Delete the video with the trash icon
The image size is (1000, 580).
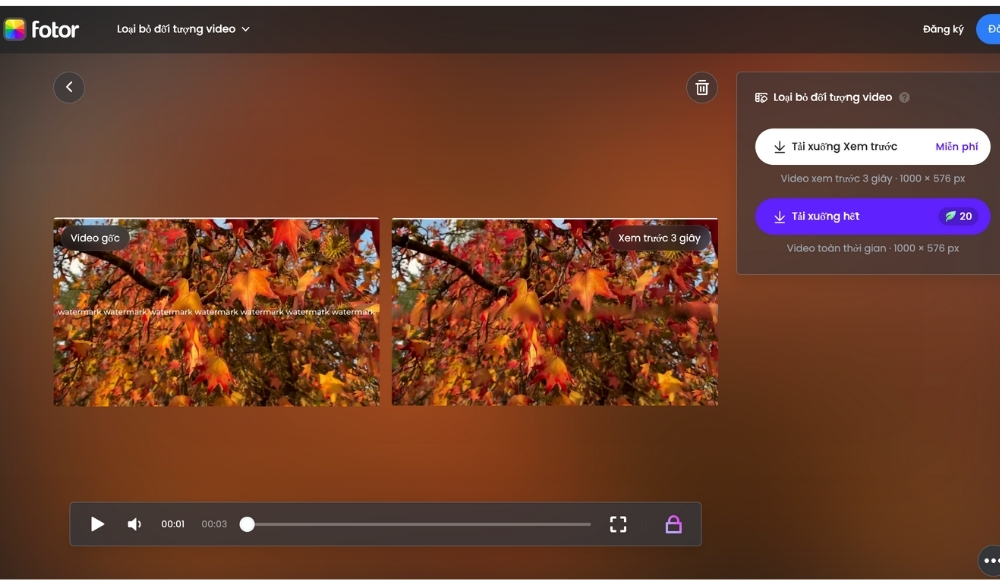coord(702,87)
